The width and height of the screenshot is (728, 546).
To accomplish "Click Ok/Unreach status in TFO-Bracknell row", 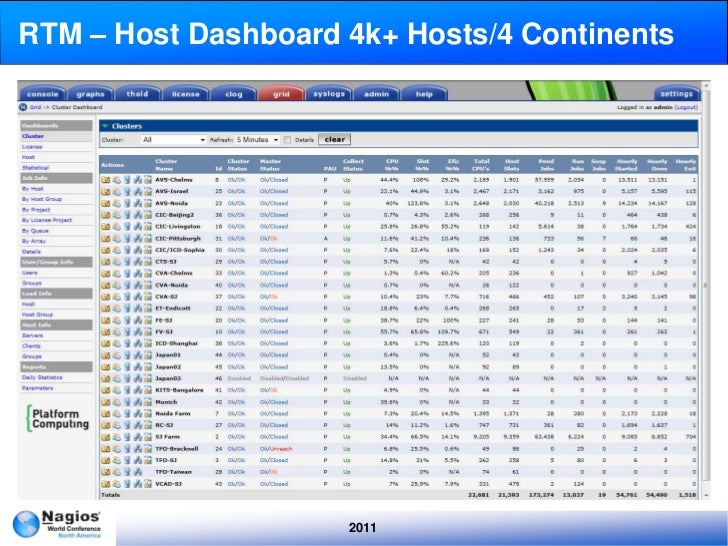I will pyautogui.click(x=276, y=449).
